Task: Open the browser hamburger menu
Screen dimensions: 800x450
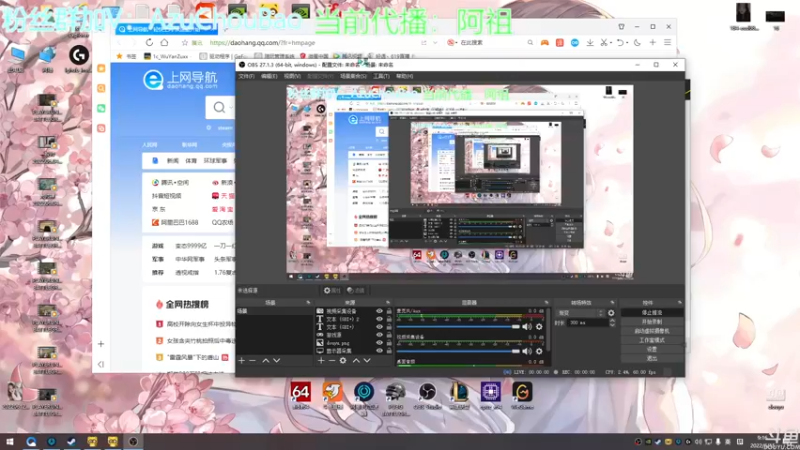Action: (x=667, y=42)
